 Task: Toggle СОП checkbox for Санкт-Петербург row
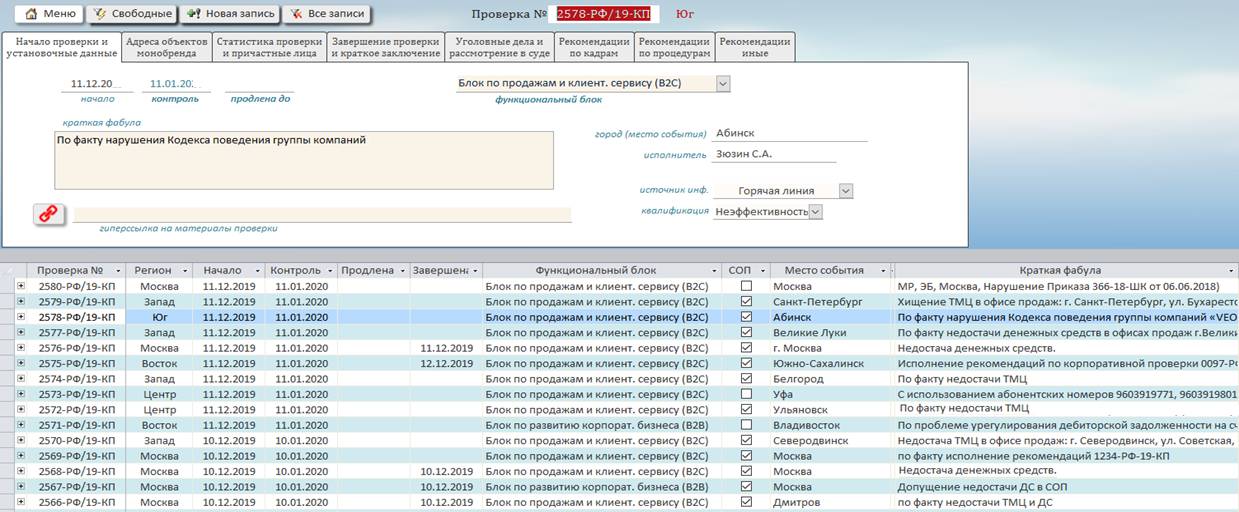pyautogui.click(x=745, y=302)
